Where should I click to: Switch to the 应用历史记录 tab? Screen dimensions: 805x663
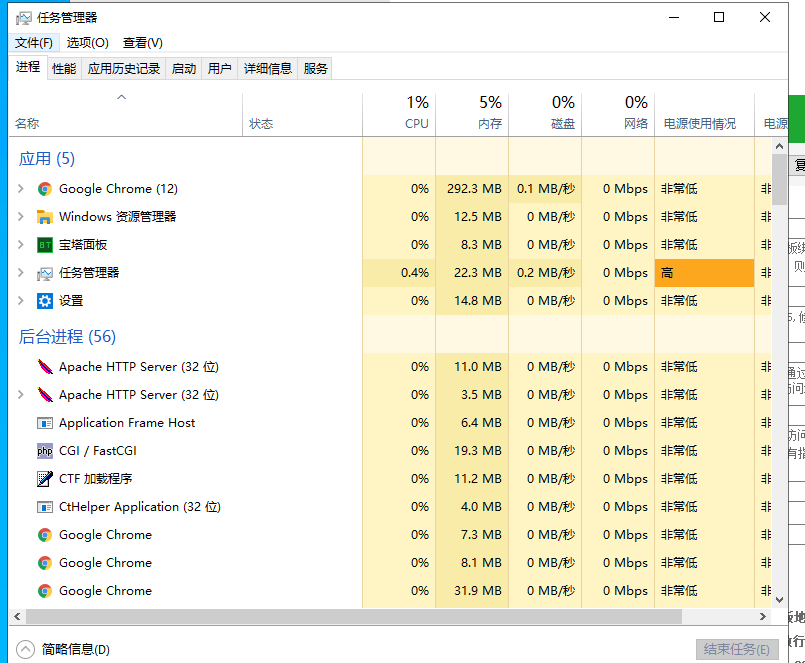pos(124,69)
